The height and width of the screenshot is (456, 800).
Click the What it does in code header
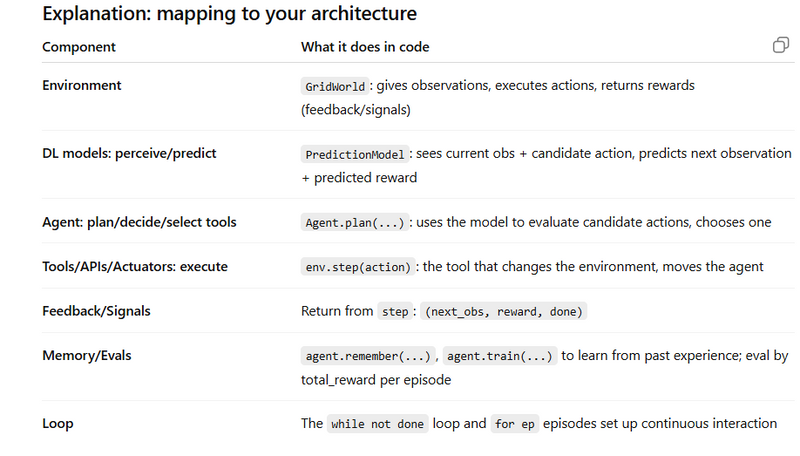point(365,47)
